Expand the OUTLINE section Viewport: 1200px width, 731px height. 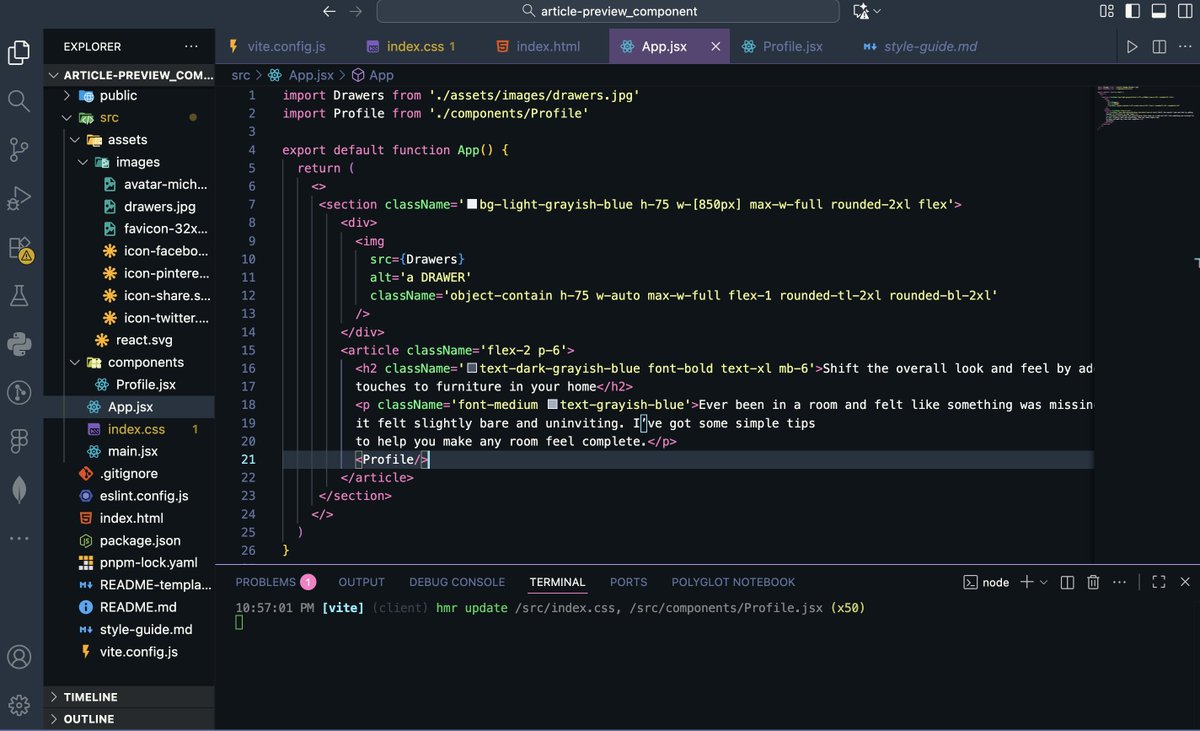tap(127, 719)
